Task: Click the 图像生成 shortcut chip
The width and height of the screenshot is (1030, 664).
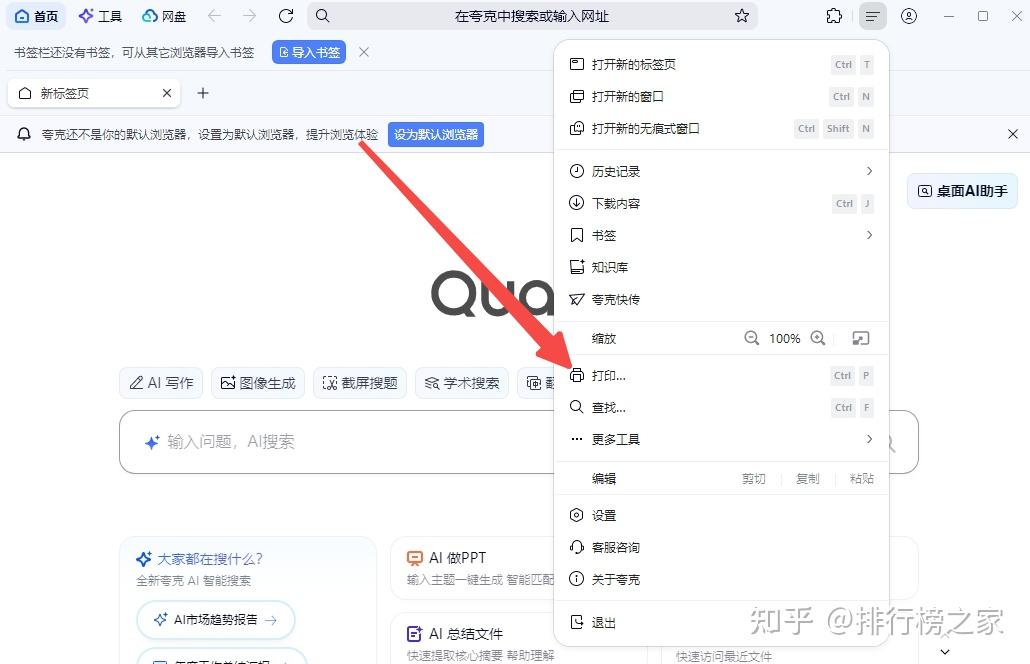Action: click(x=258, y=383)
